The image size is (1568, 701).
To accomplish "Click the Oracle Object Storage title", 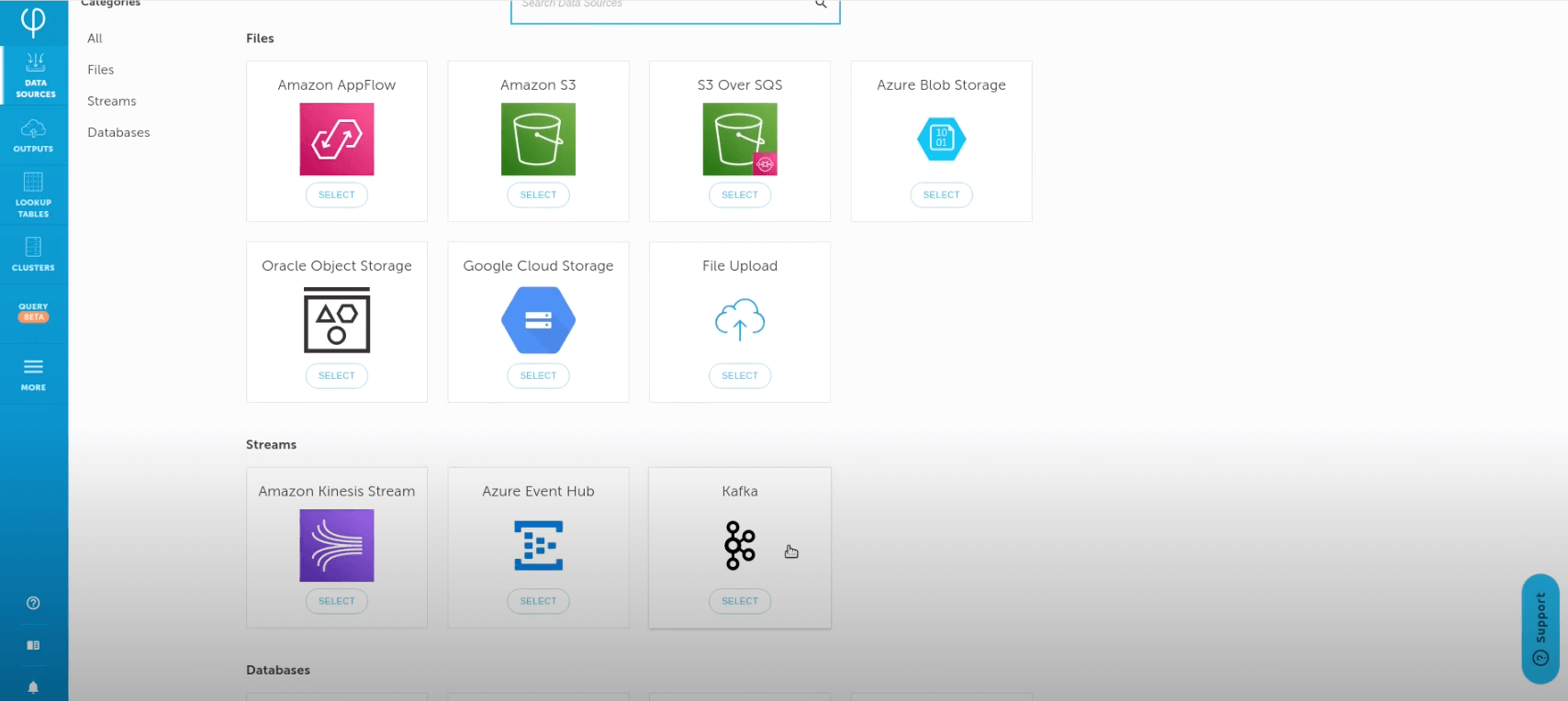I will tap(337, 265).
